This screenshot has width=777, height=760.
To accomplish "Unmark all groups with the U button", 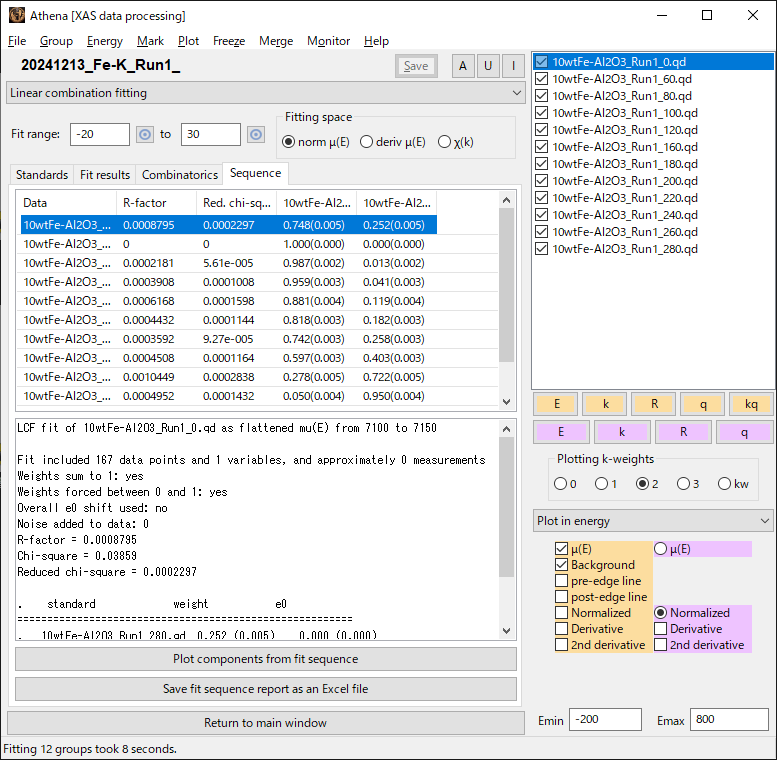I will pos(488,66).
